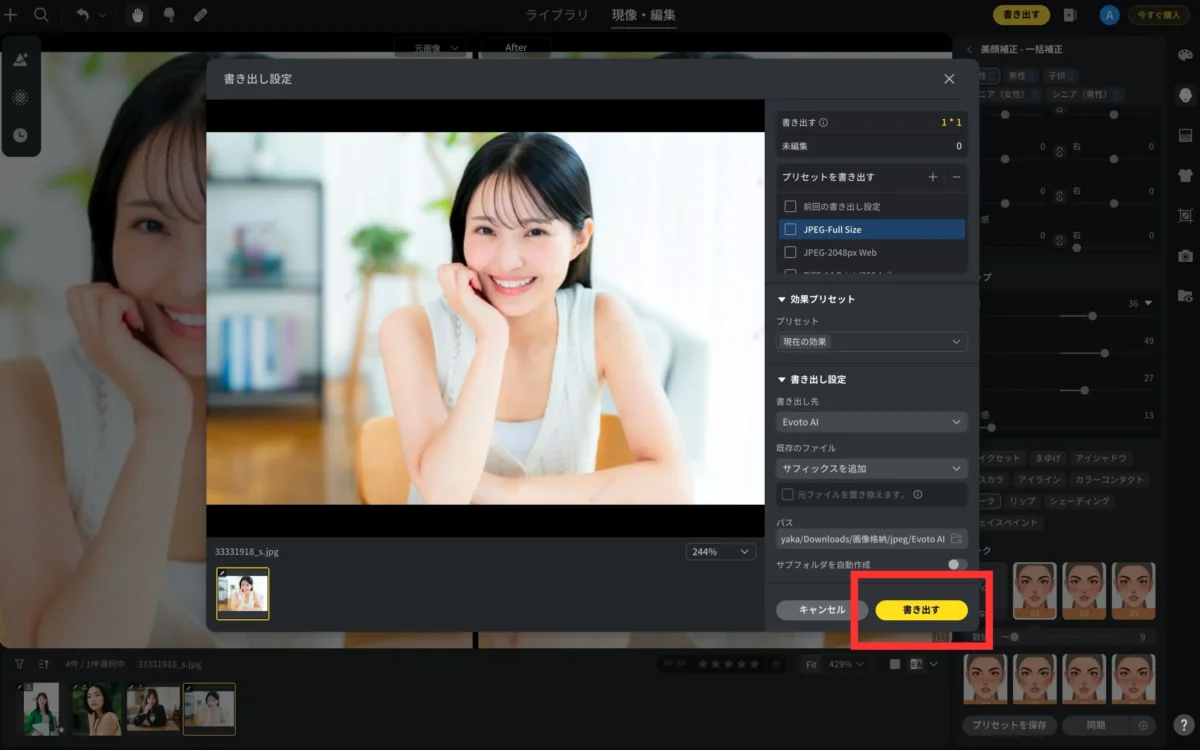Select the シェーディング makeup tab
This screenshot has width=1200, height=750.
pos(1079,501)
